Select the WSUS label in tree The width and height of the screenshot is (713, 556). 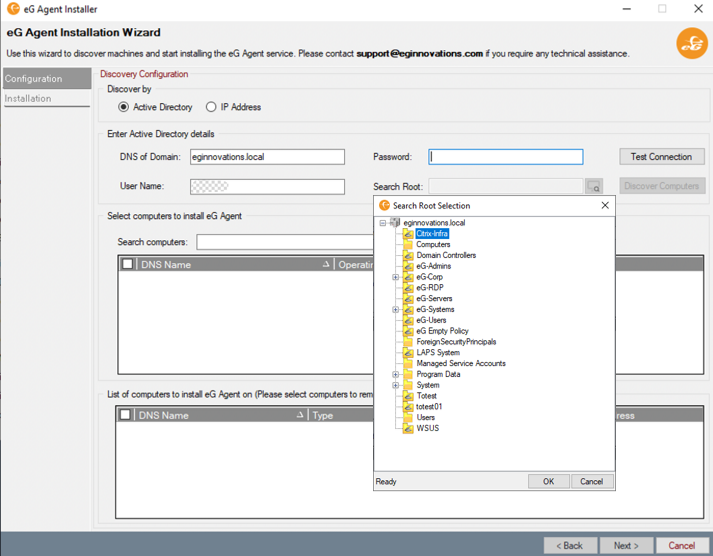pos(427,428)
